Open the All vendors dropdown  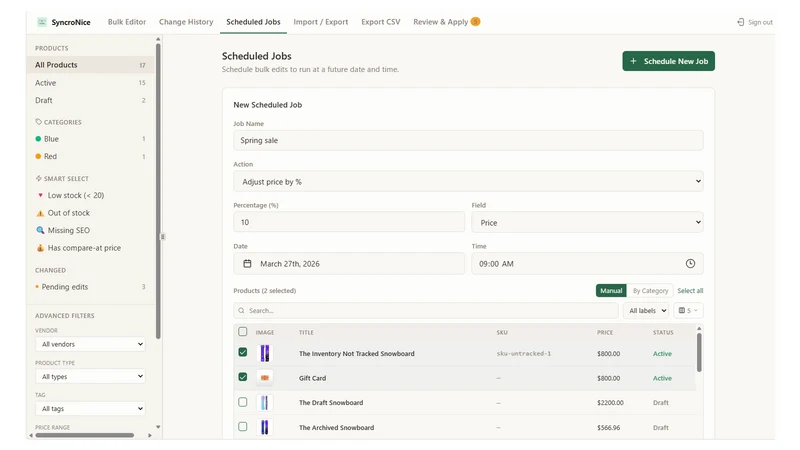click(90, 344)
